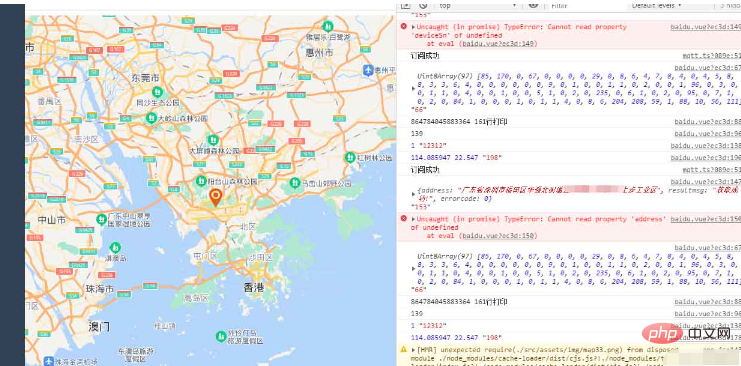Image resolution: width=741 pixels, height=366 pixels.
Task: Click the 惠州 airport icon
Action: (368, 70)
